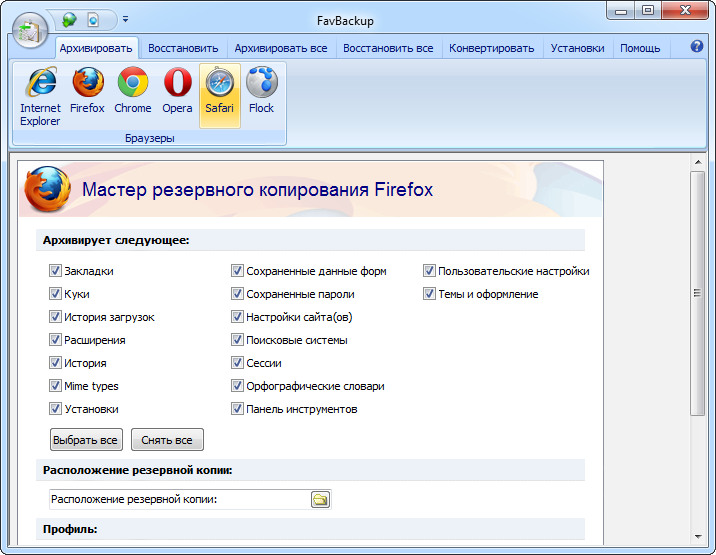Toggle Панель инструментов checkbox
716x555 pixels.
point(237,409)
